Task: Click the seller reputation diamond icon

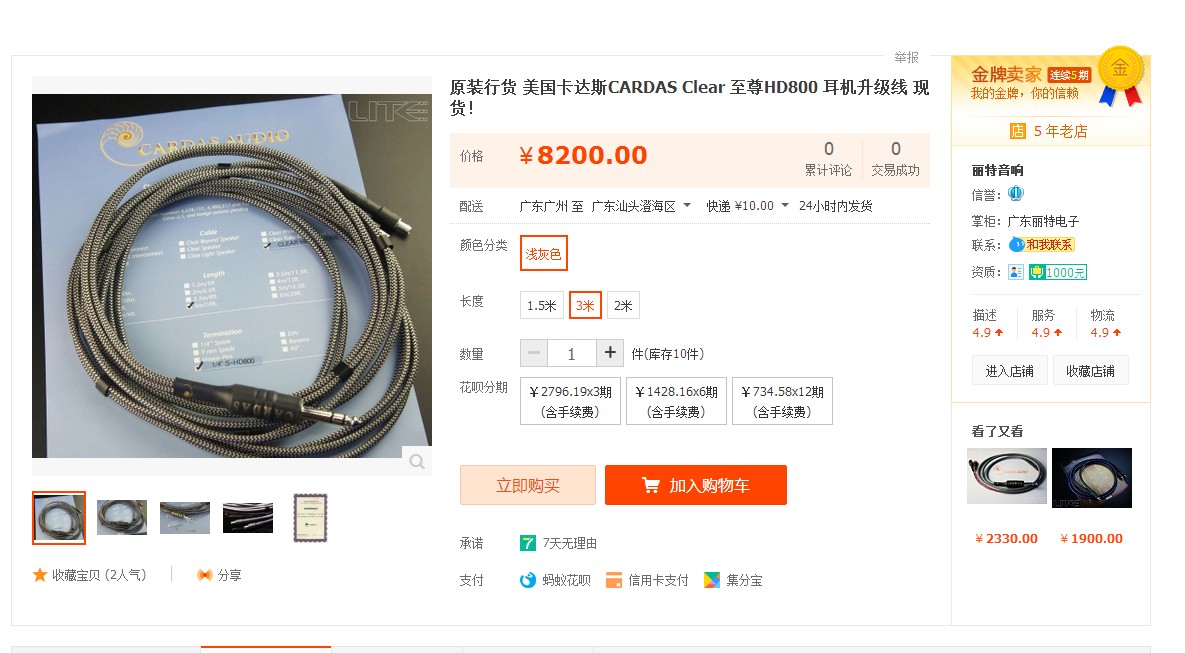Action: coord(1016,194)
